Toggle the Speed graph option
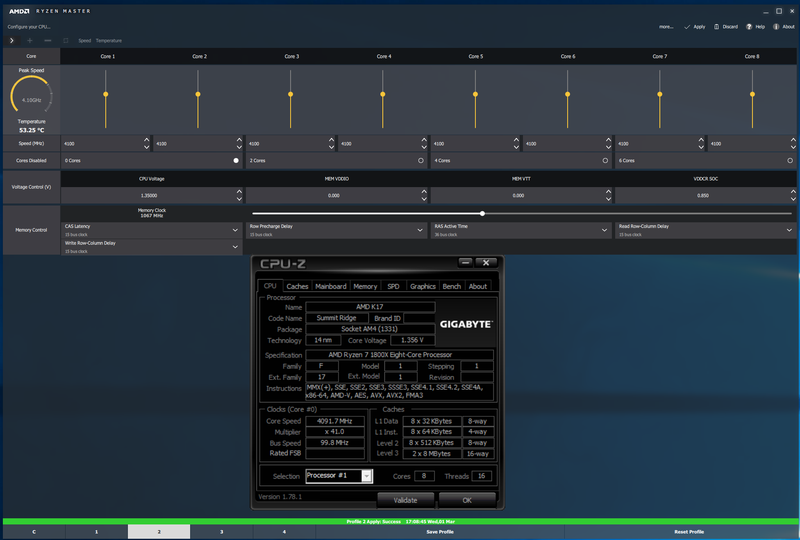The height and width of the screenshot is (540, 800). tap(85, 40)
